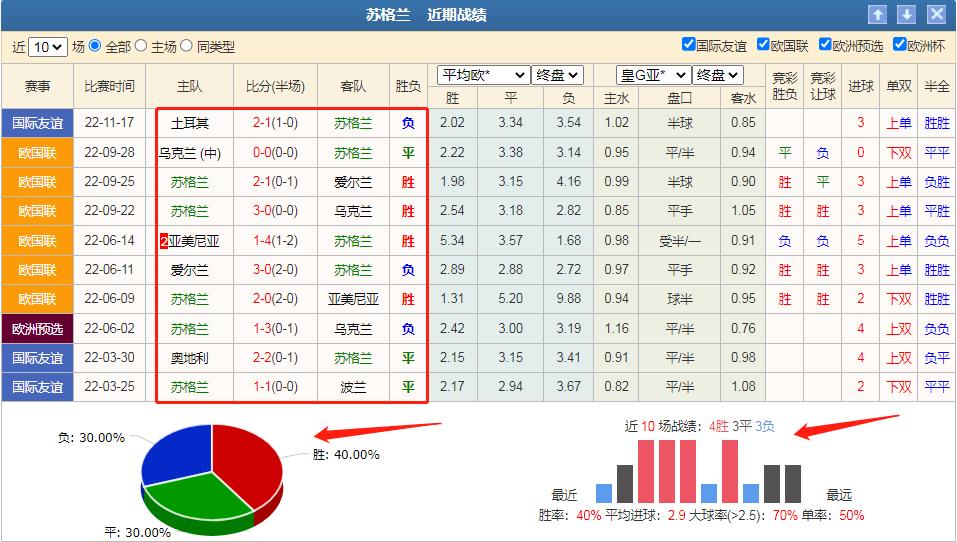Open team 爱尔兰 as away in 22-09-25 row
Viewport: 957px width, 542px height.
point(353,182)
